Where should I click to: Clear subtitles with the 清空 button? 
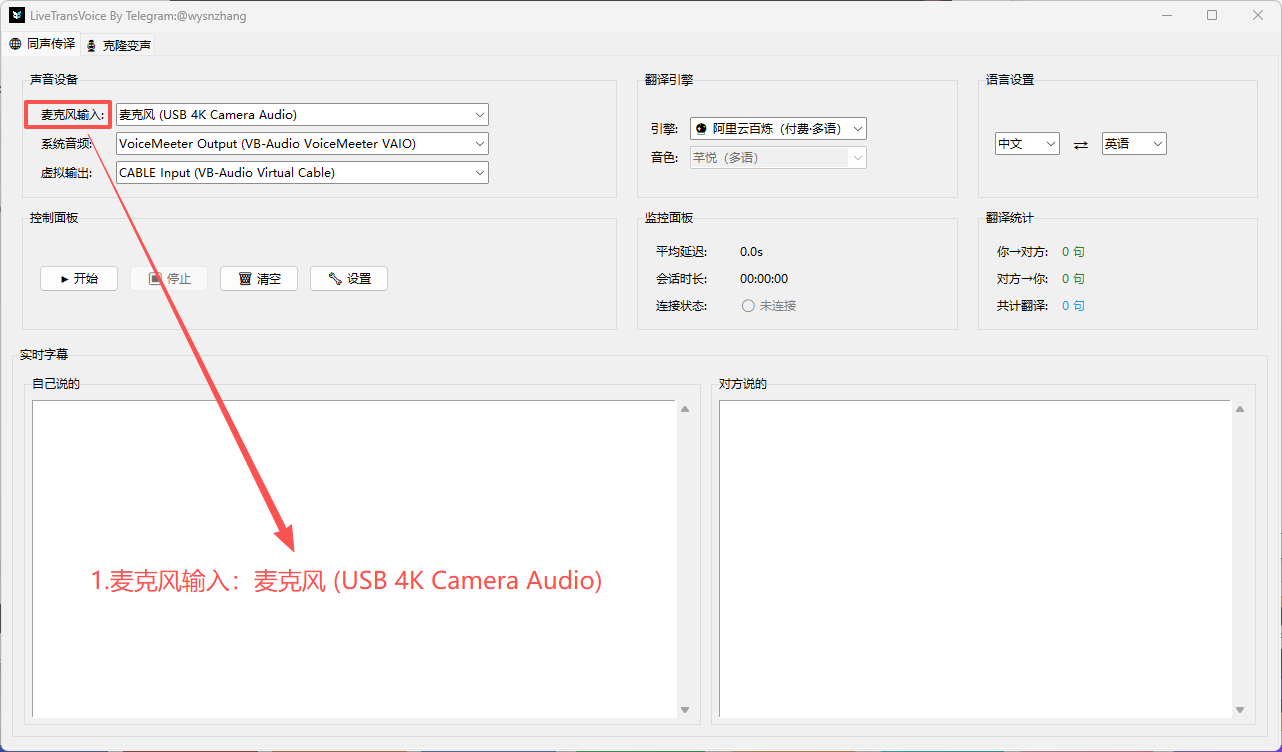pos(259,279)
